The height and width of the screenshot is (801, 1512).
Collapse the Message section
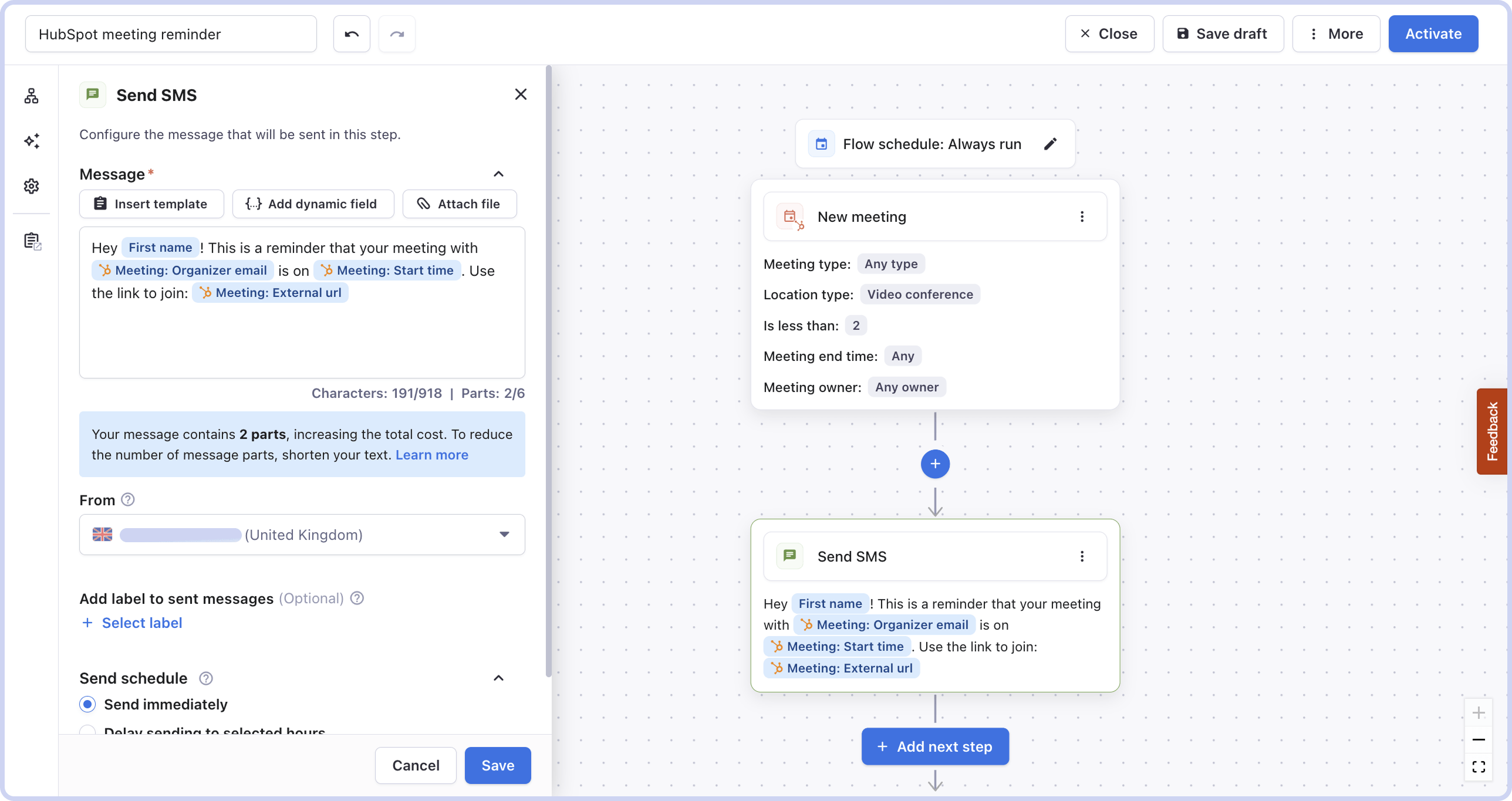pyautogui.click(x=498, y=174)
